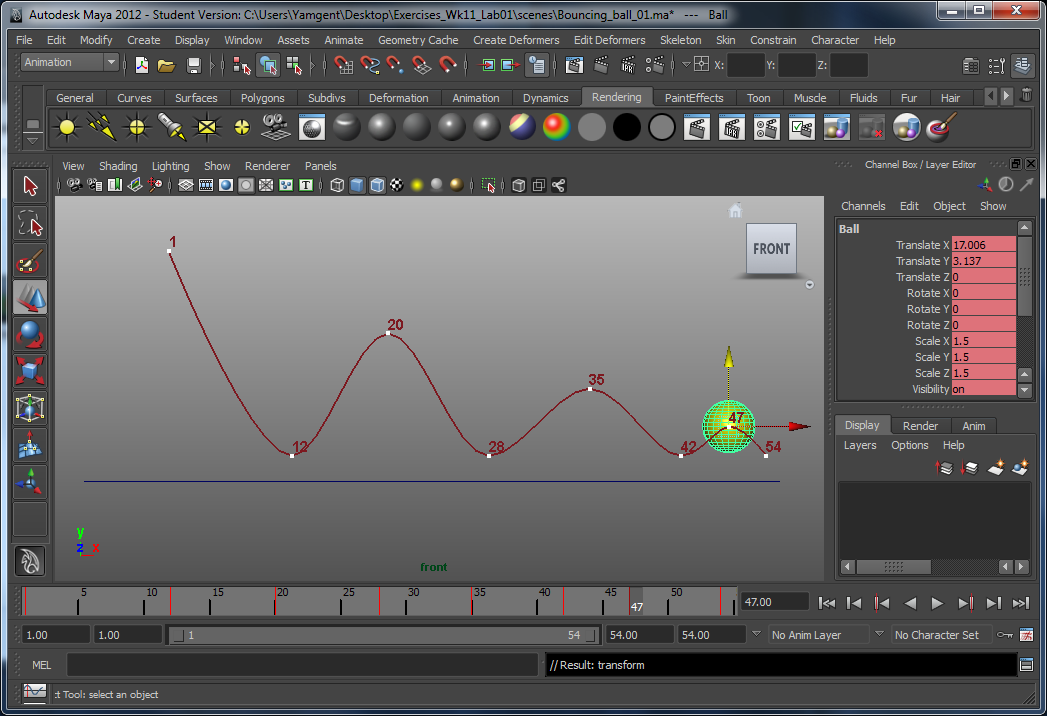Open animation preferences icon by timeline
The image size is (1047, 716).
pos(1026,635)
